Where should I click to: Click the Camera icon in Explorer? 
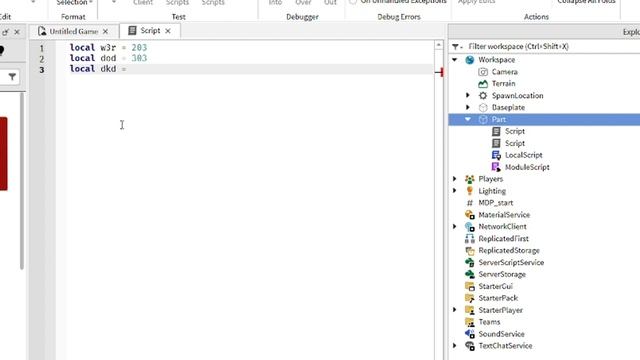click(x=483, y=72)
